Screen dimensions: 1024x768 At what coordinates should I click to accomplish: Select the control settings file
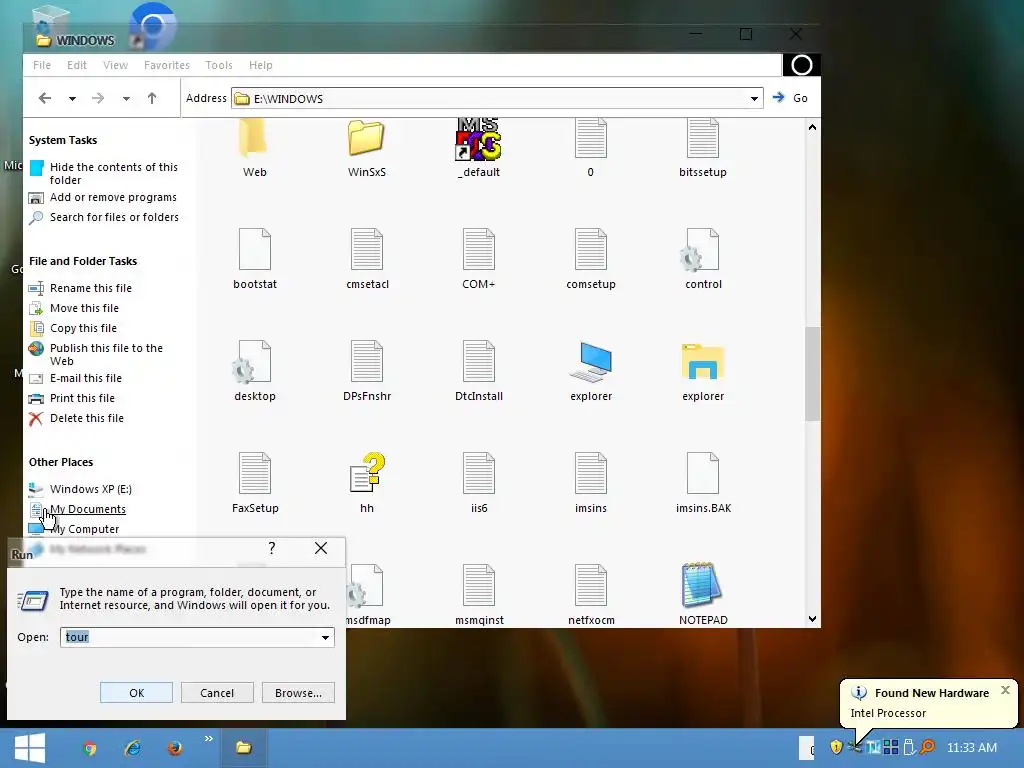(703, 259)
